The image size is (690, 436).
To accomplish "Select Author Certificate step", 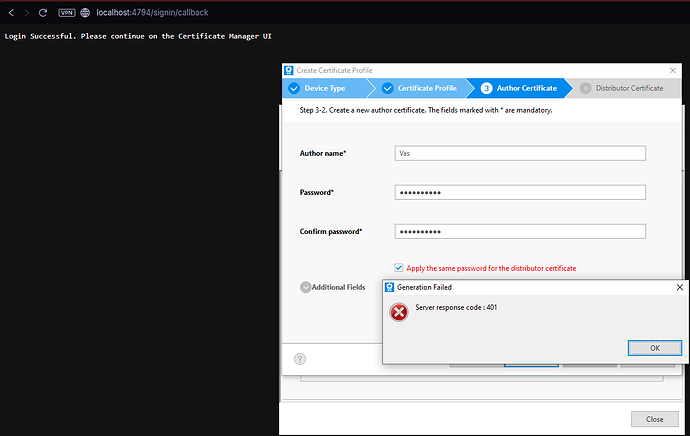I will point(519,88).
